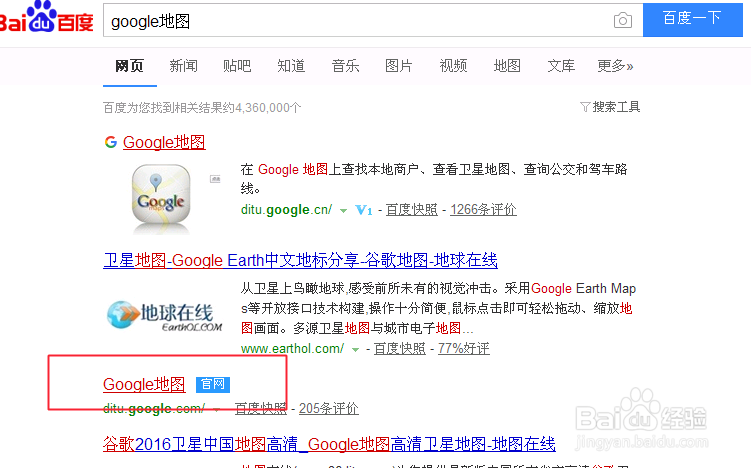Open first Google地图 result title
This screenshot has width=751, height=468.
click(x=164, y=142)
